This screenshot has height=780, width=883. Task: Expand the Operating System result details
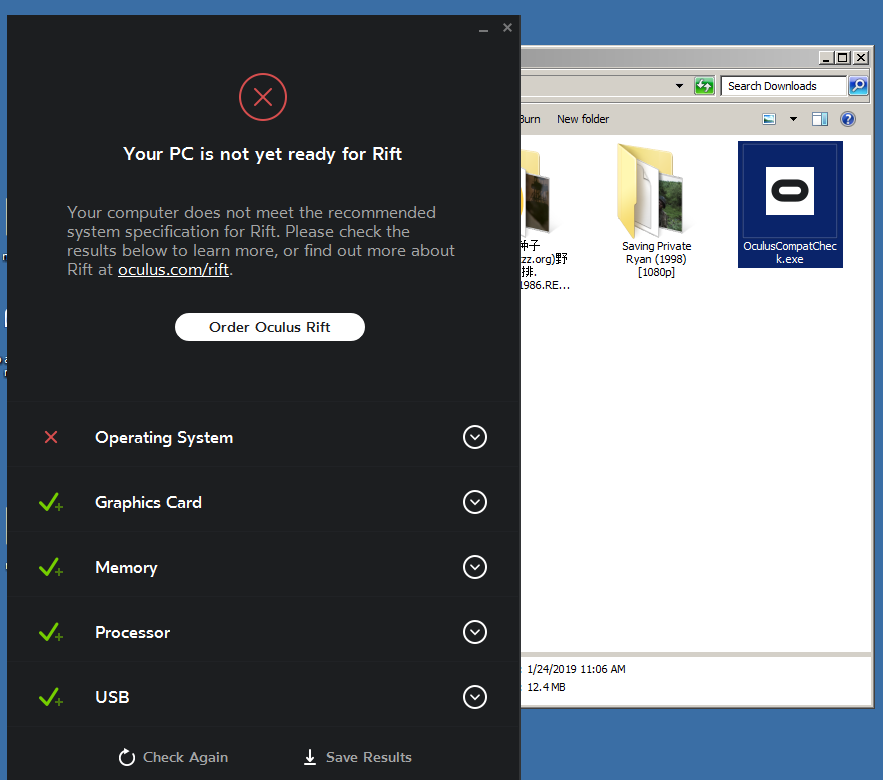(475, 437)
